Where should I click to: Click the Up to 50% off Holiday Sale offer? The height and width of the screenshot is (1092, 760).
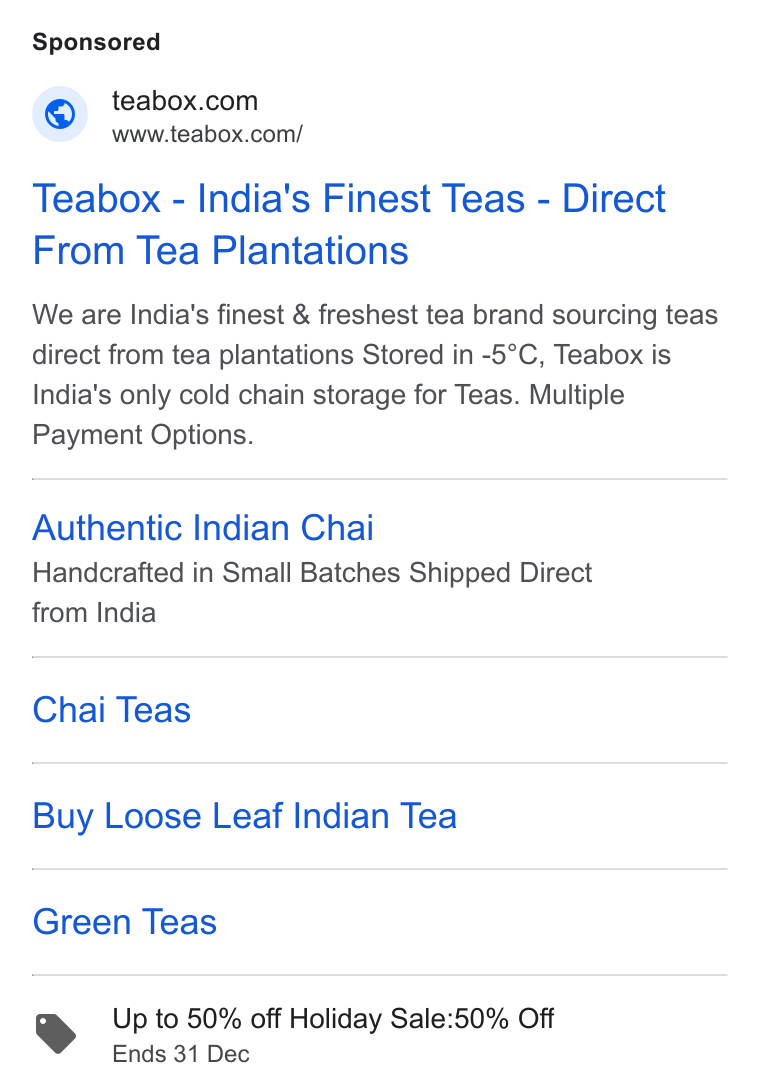pos(333,1019)
